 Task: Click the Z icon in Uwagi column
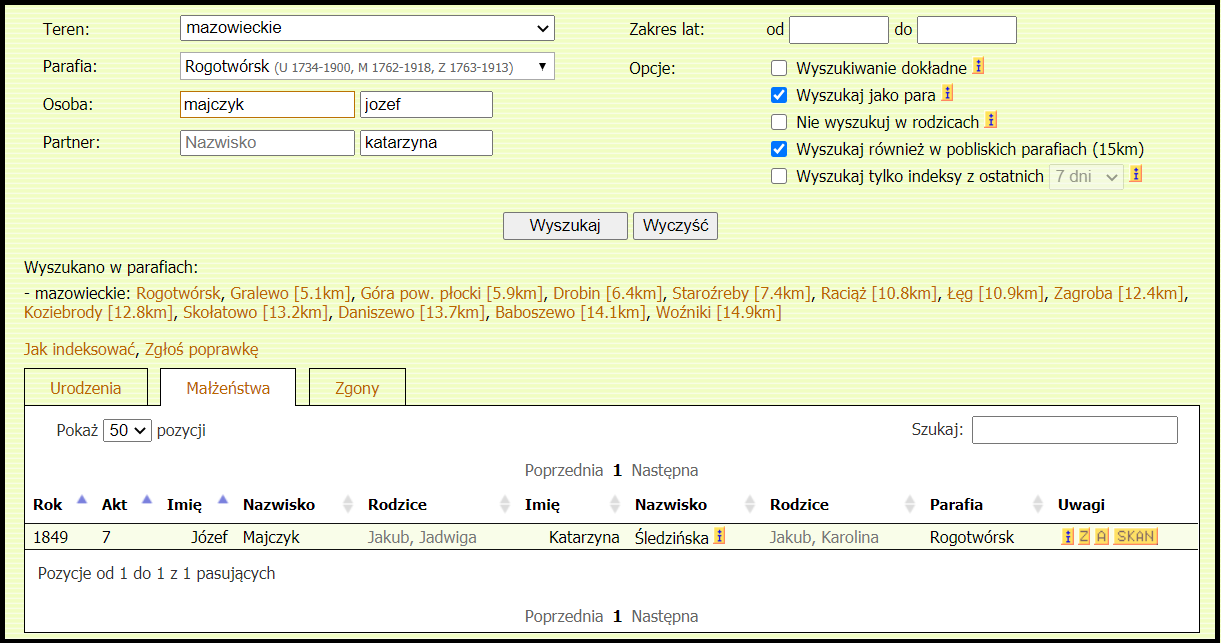pyautogui.click(x=1084, y=537)
